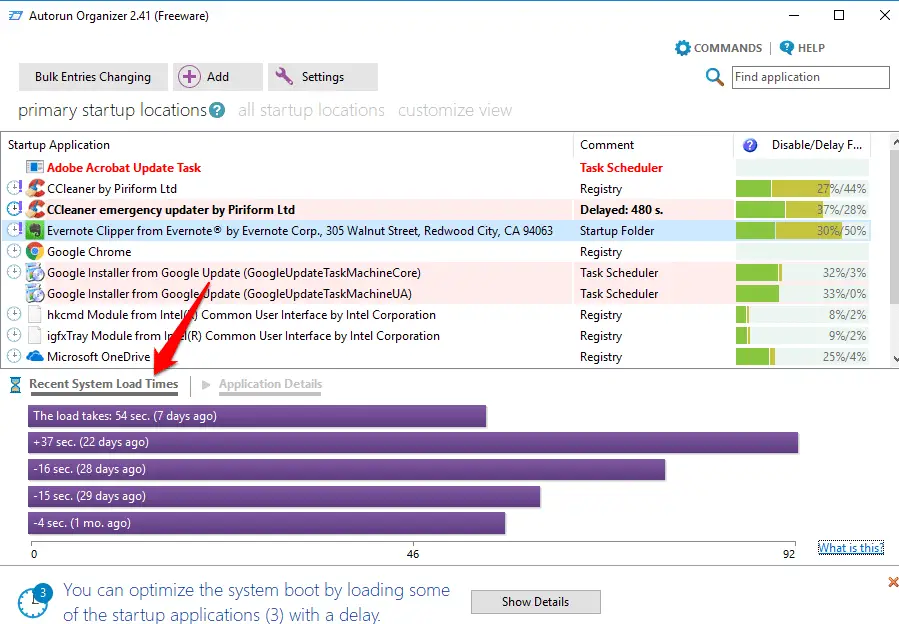The image size is (899, 624).
Task: Click the Add button
Action: 218,77
